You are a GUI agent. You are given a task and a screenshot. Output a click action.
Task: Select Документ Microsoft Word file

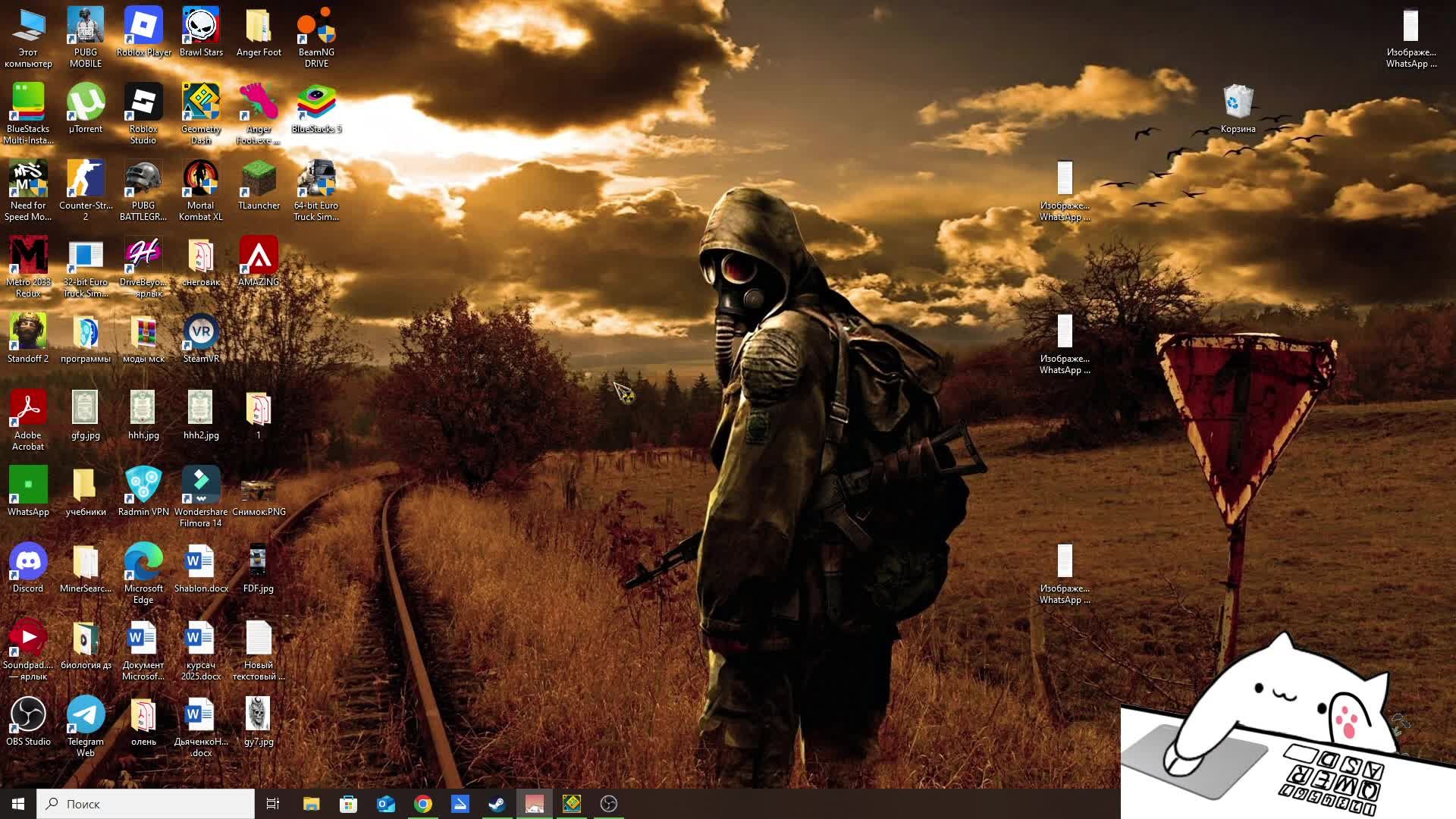[x=143, y=650]
